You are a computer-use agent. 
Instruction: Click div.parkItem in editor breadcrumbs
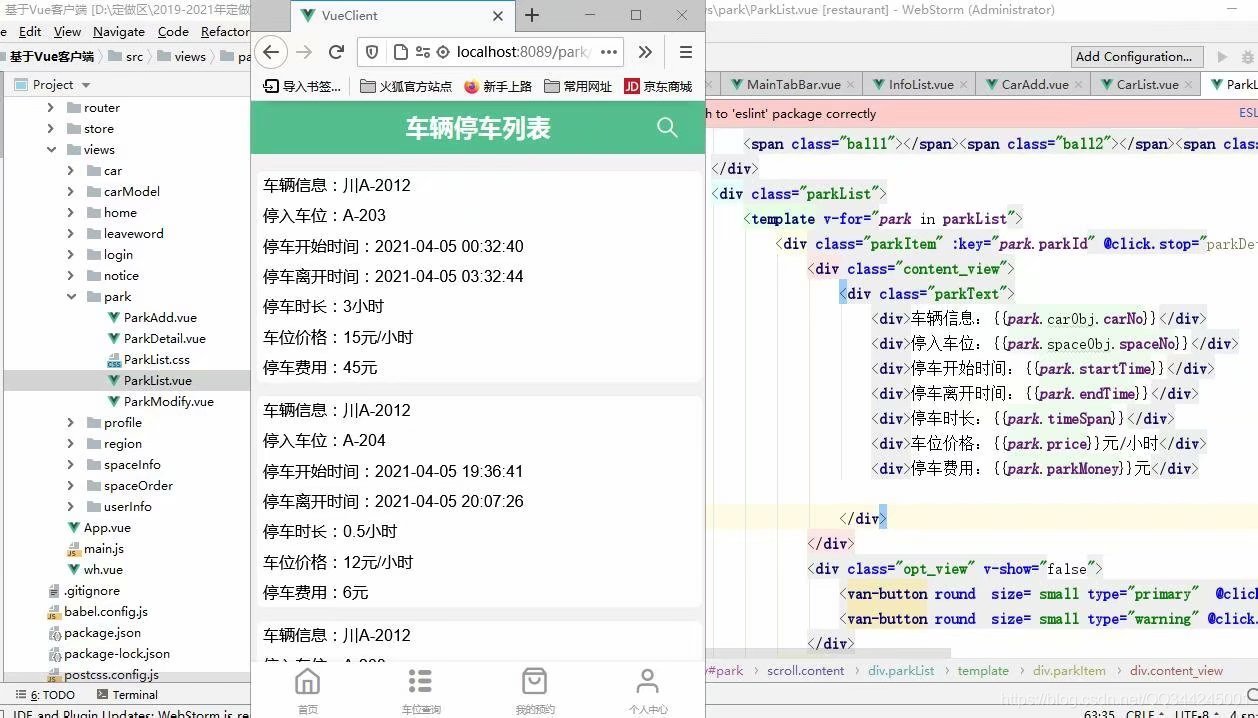point(1069,671)
